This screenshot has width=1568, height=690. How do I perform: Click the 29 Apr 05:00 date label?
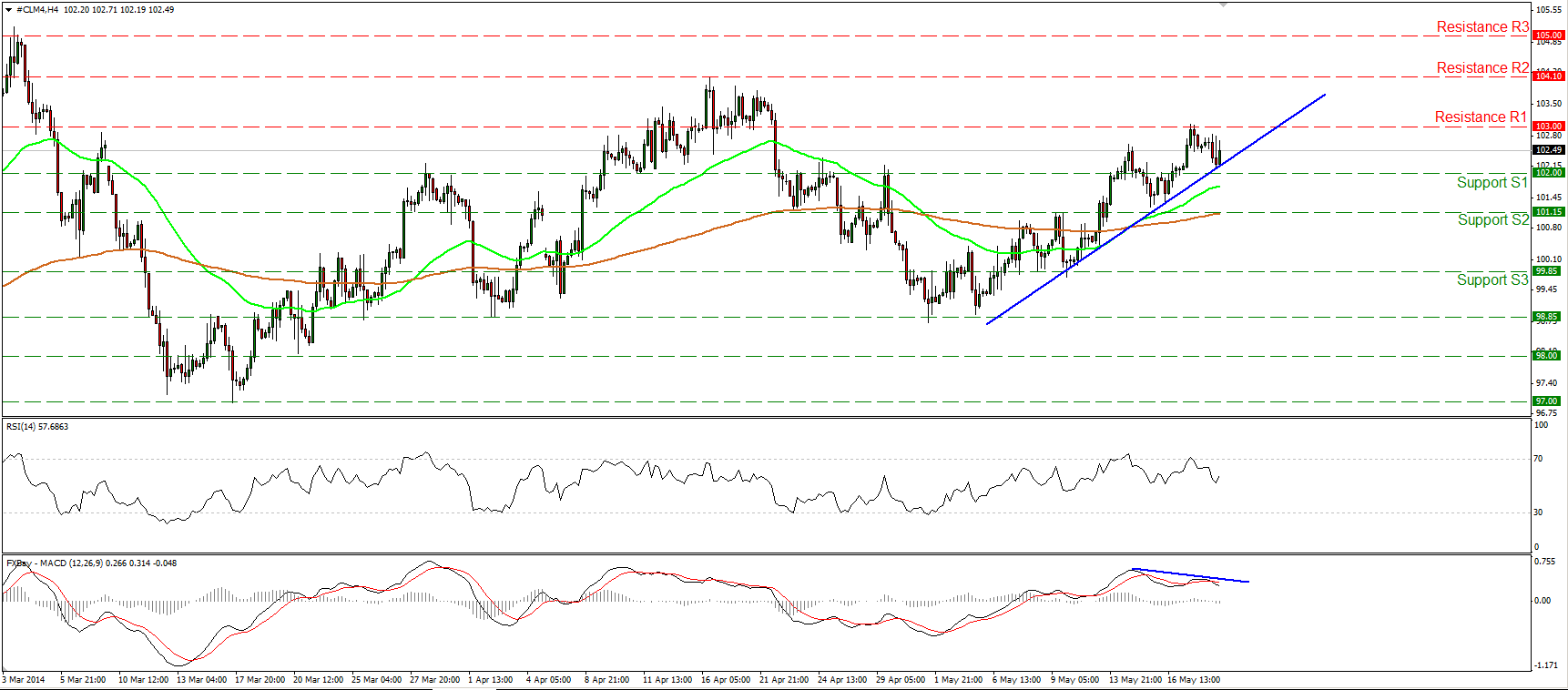coord(901,680)
